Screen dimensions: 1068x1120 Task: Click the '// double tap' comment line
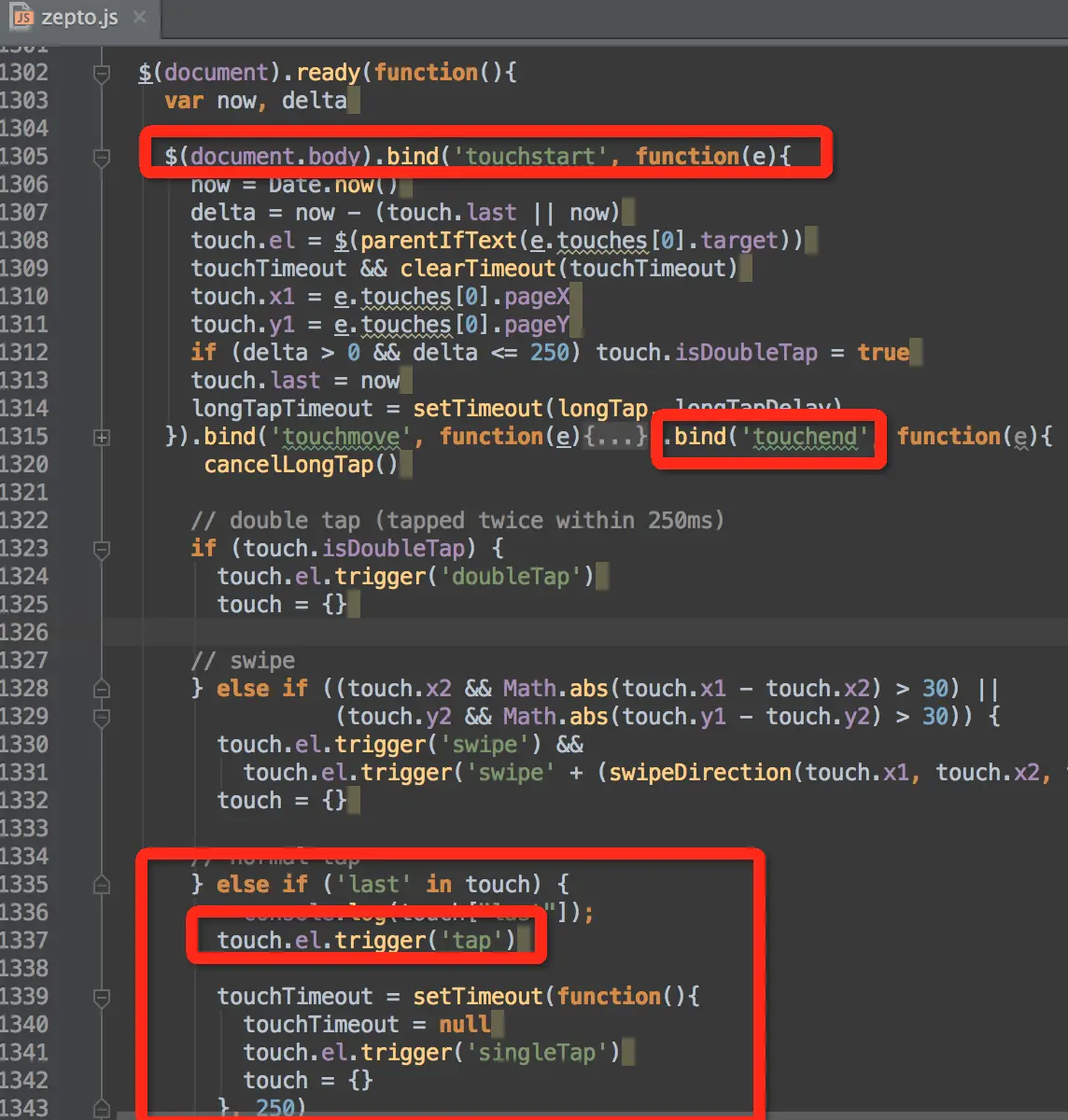(x=457, y=521)
